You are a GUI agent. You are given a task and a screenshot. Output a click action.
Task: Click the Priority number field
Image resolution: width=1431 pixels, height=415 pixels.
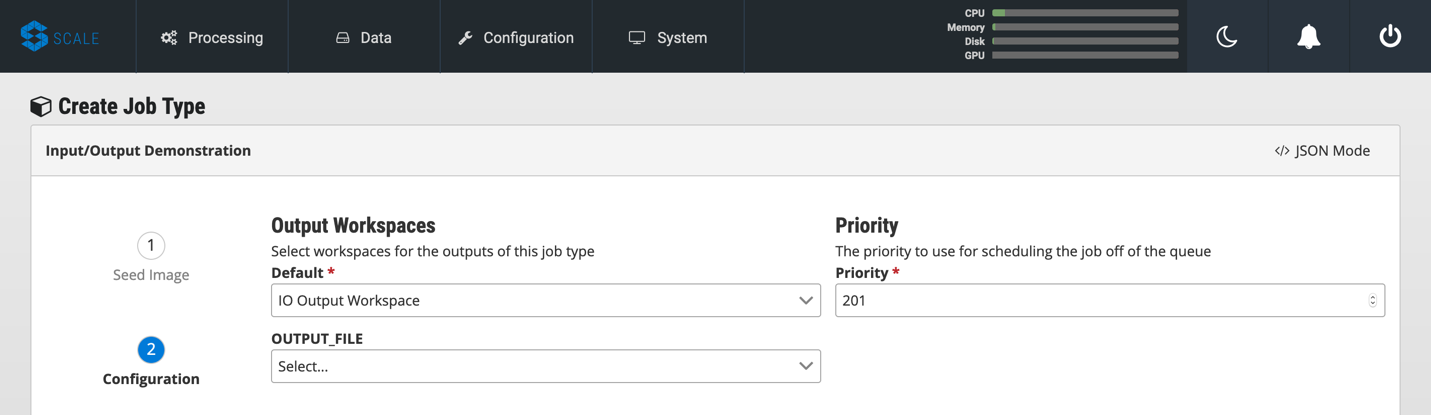[x=1100, y=301]
